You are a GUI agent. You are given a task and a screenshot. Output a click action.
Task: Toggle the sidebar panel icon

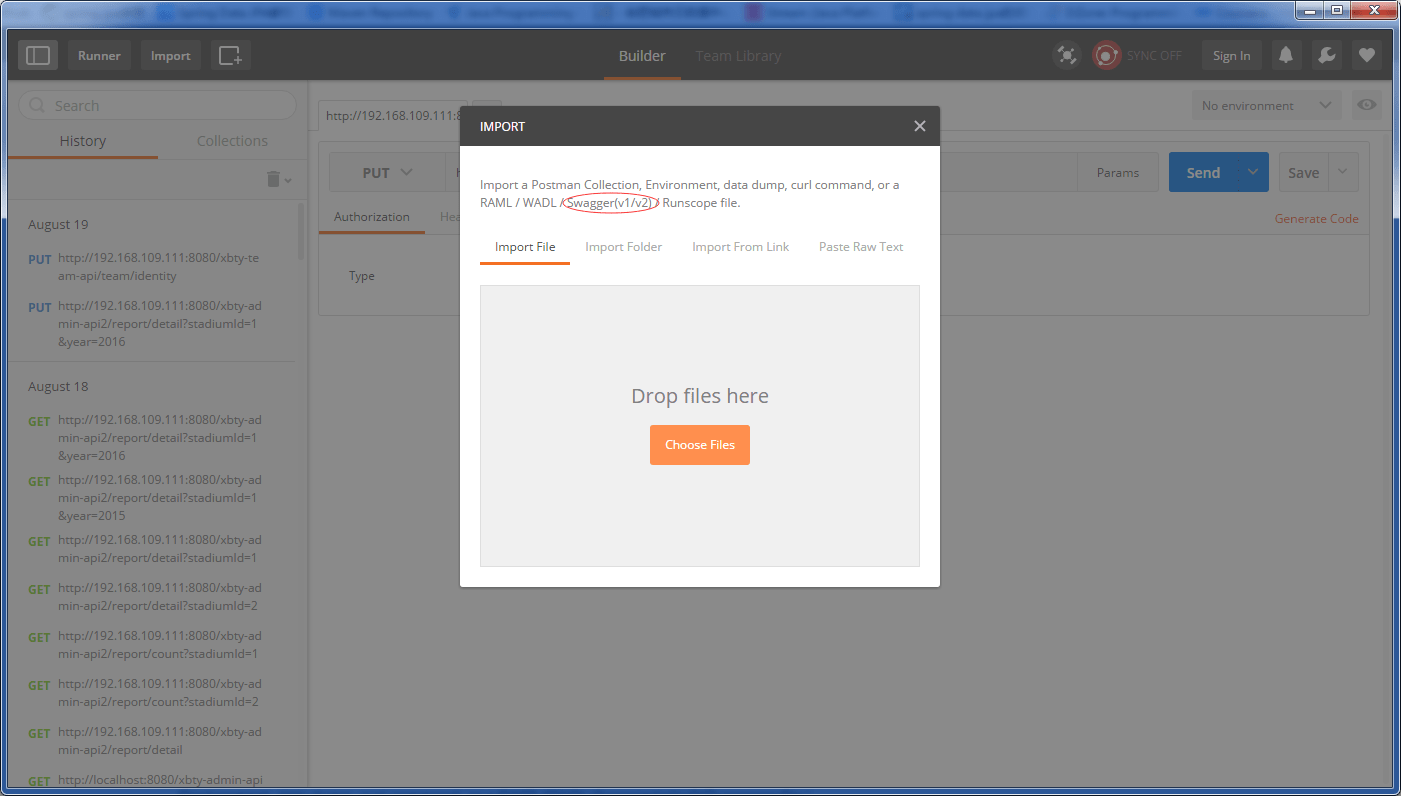(x=37, y=55)
